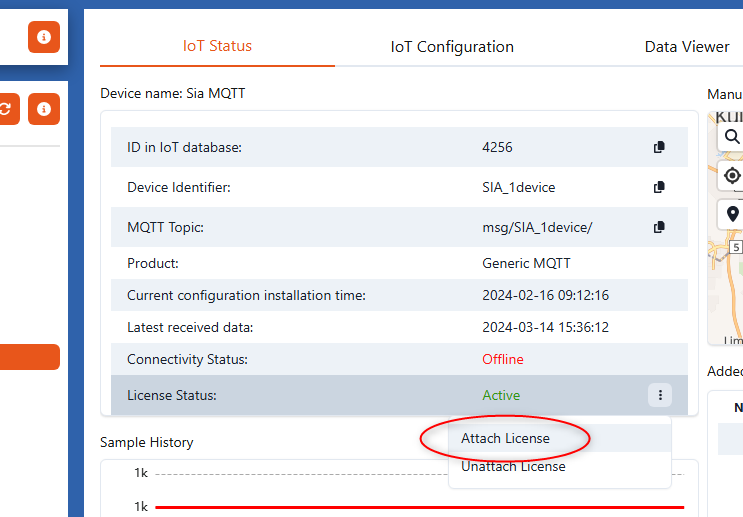Click the map locate crosshair icon
The image size is (743, 517).
[732, 176]
